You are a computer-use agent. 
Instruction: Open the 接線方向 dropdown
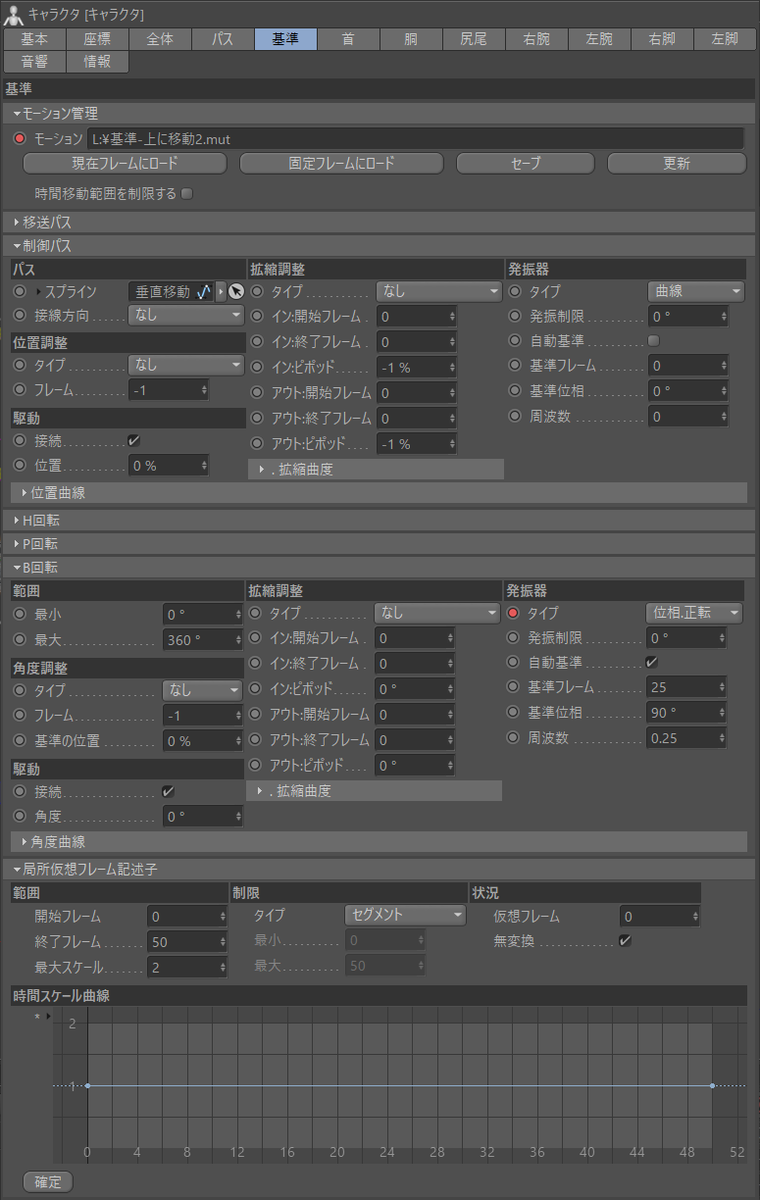(187, 316)
